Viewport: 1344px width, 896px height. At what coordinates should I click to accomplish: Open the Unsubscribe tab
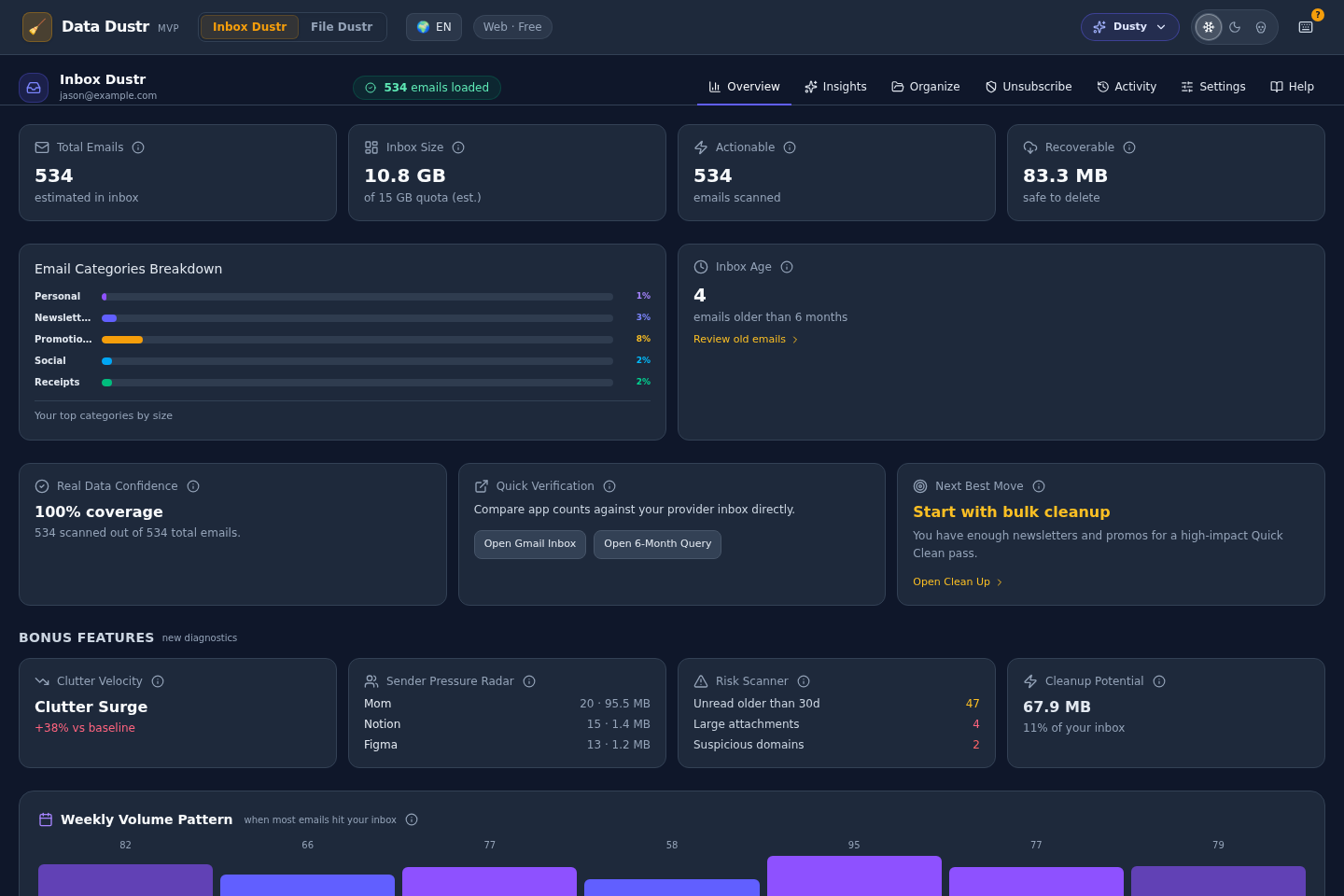(1029, 87)
